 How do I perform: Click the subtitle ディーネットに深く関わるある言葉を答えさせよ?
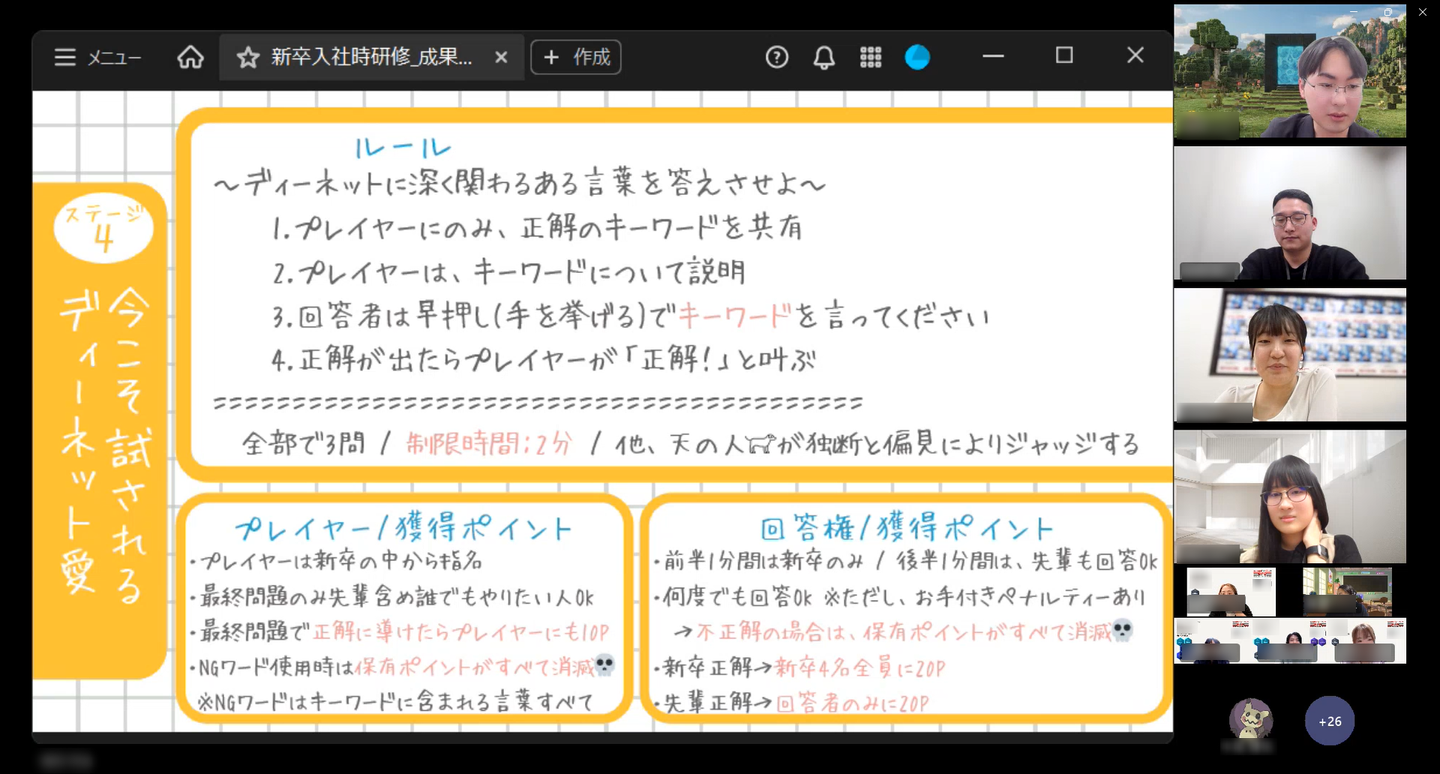520,185
